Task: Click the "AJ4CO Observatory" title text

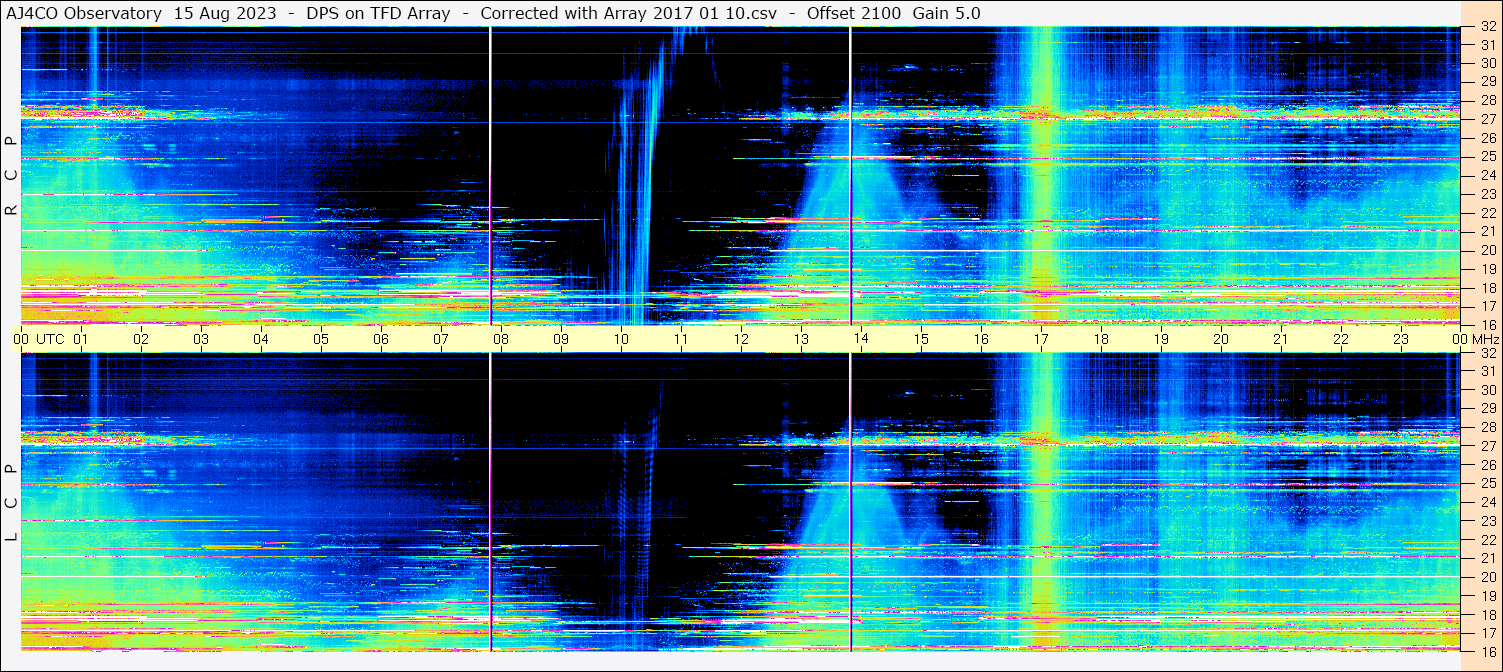Action: coord(84,13)
